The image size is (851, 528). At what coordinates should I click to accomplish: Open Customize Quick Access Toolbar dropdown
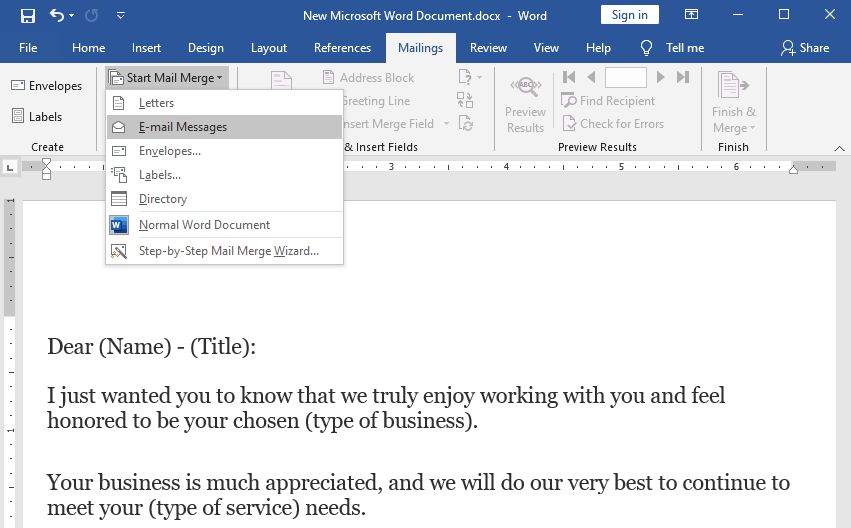(120, 16)
